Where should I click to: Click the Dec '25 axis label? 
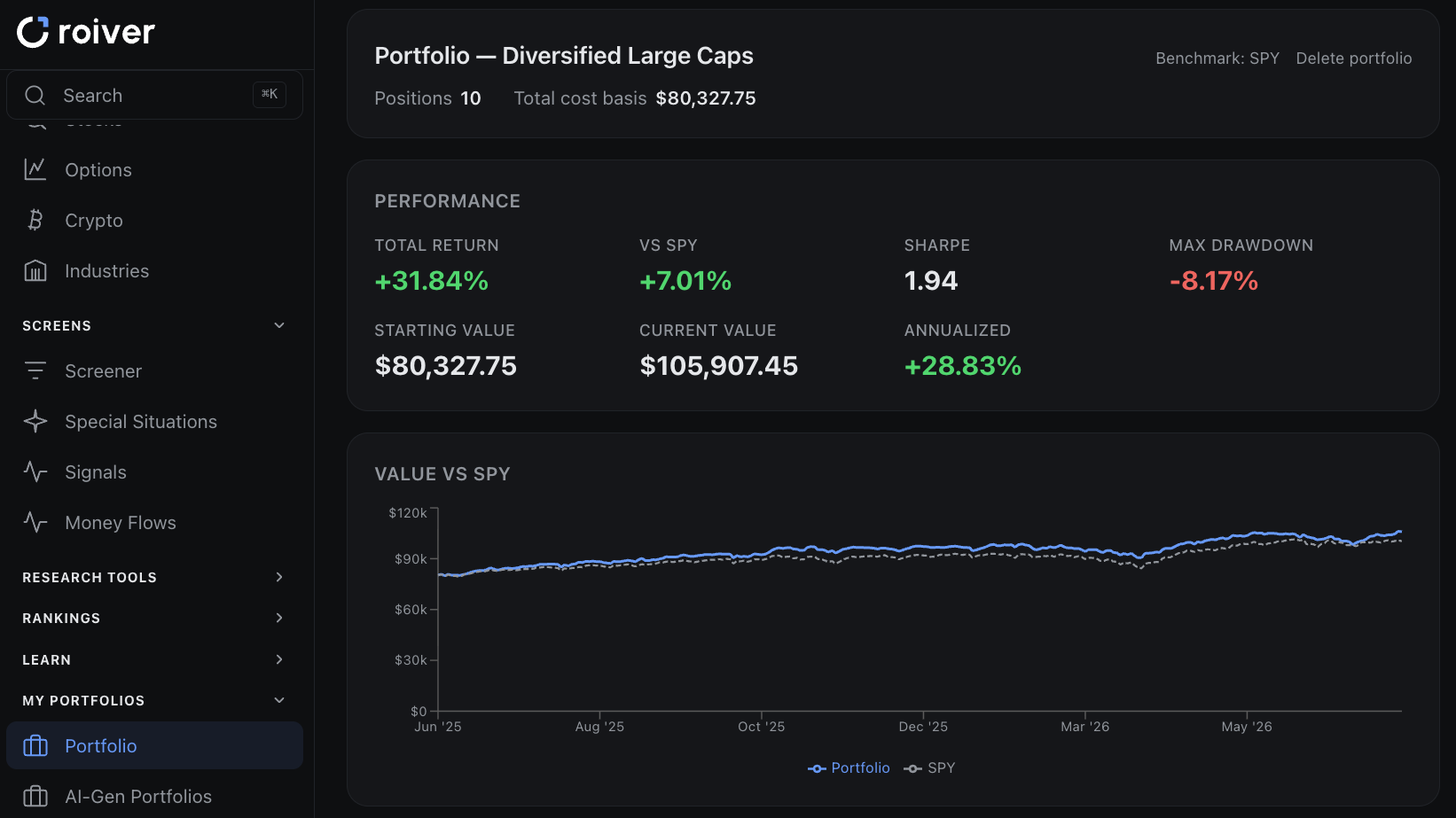(923, 727)
